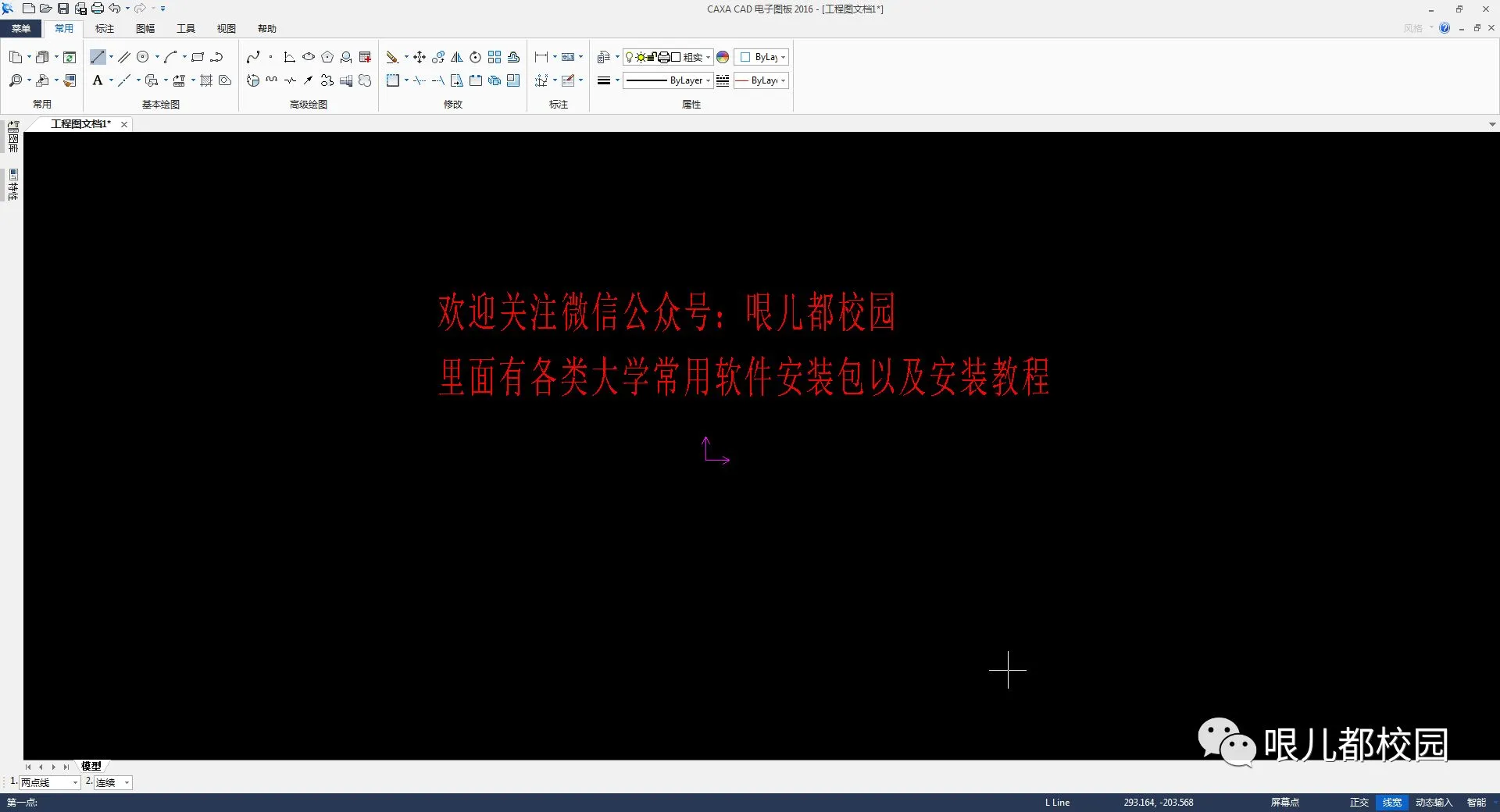Select the Line drawing tool
Image resolution: width=1500 pixels, height=812 pixels.
97,57
